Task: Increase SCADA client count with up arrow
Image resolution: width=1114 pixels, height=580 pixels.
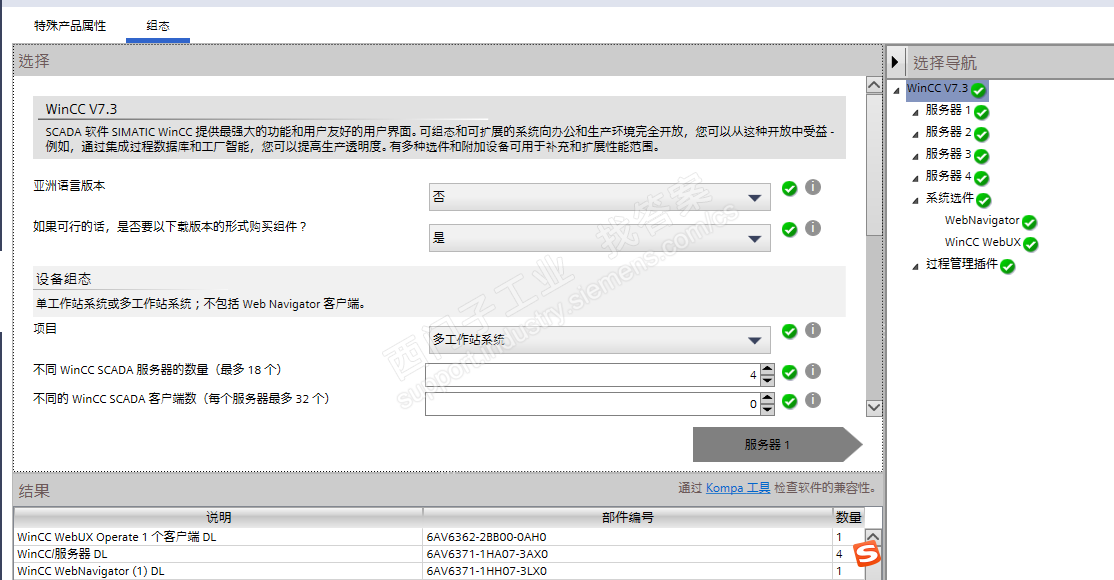Action: point(767,398)
